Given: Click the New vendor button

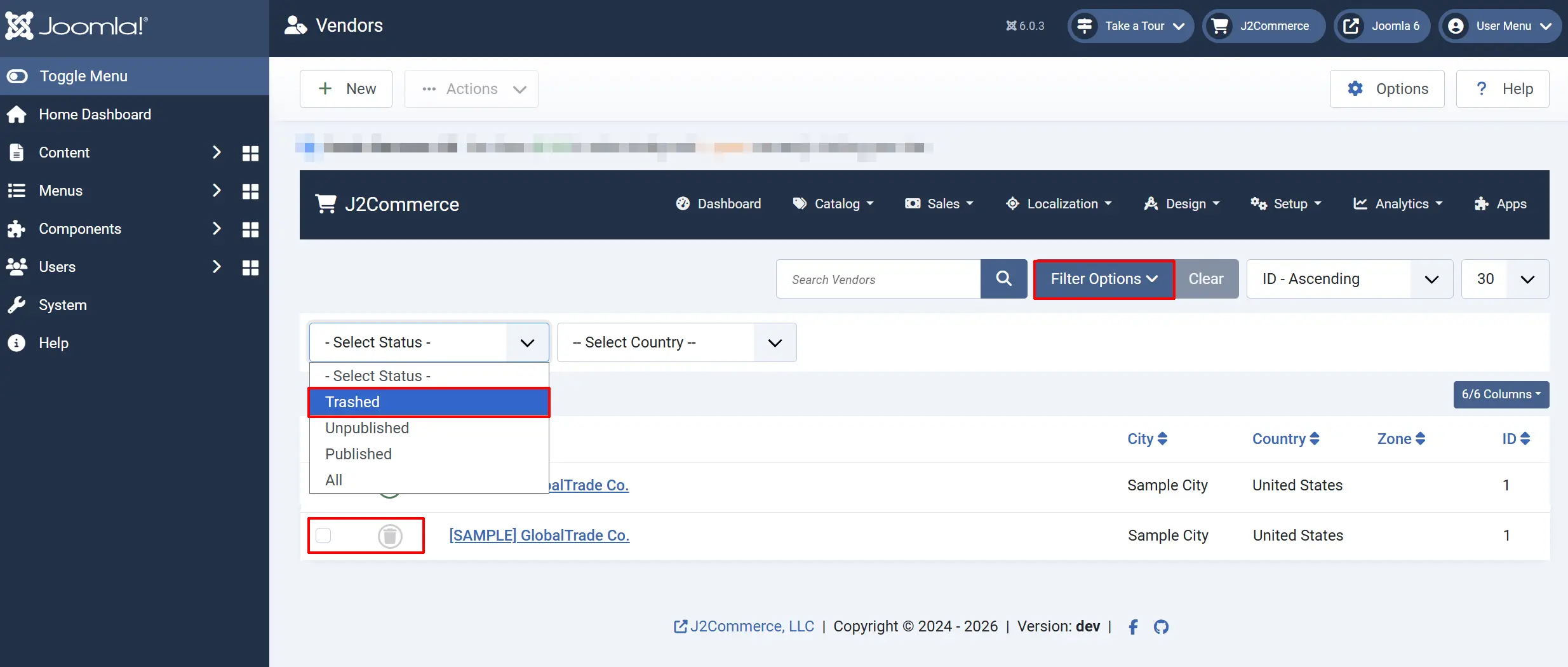Looking at the screenshot, I should (x=346, y=89).
